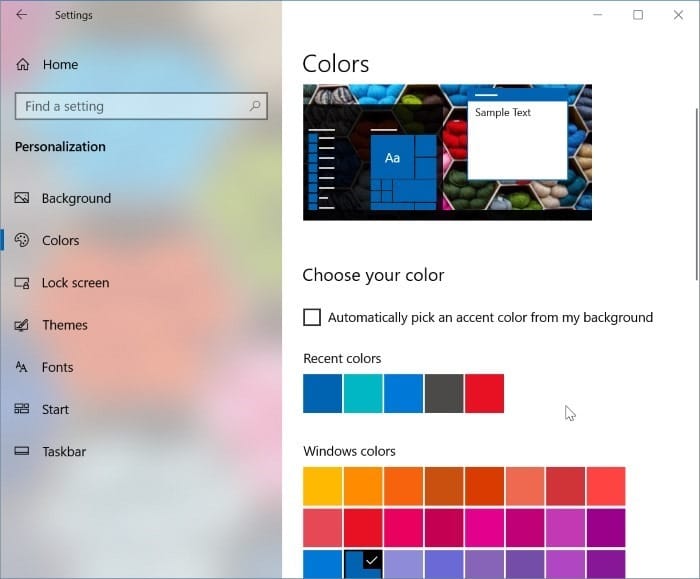The image size is (700, 579).
Task: Pick the red recent color
Action: 485,393
